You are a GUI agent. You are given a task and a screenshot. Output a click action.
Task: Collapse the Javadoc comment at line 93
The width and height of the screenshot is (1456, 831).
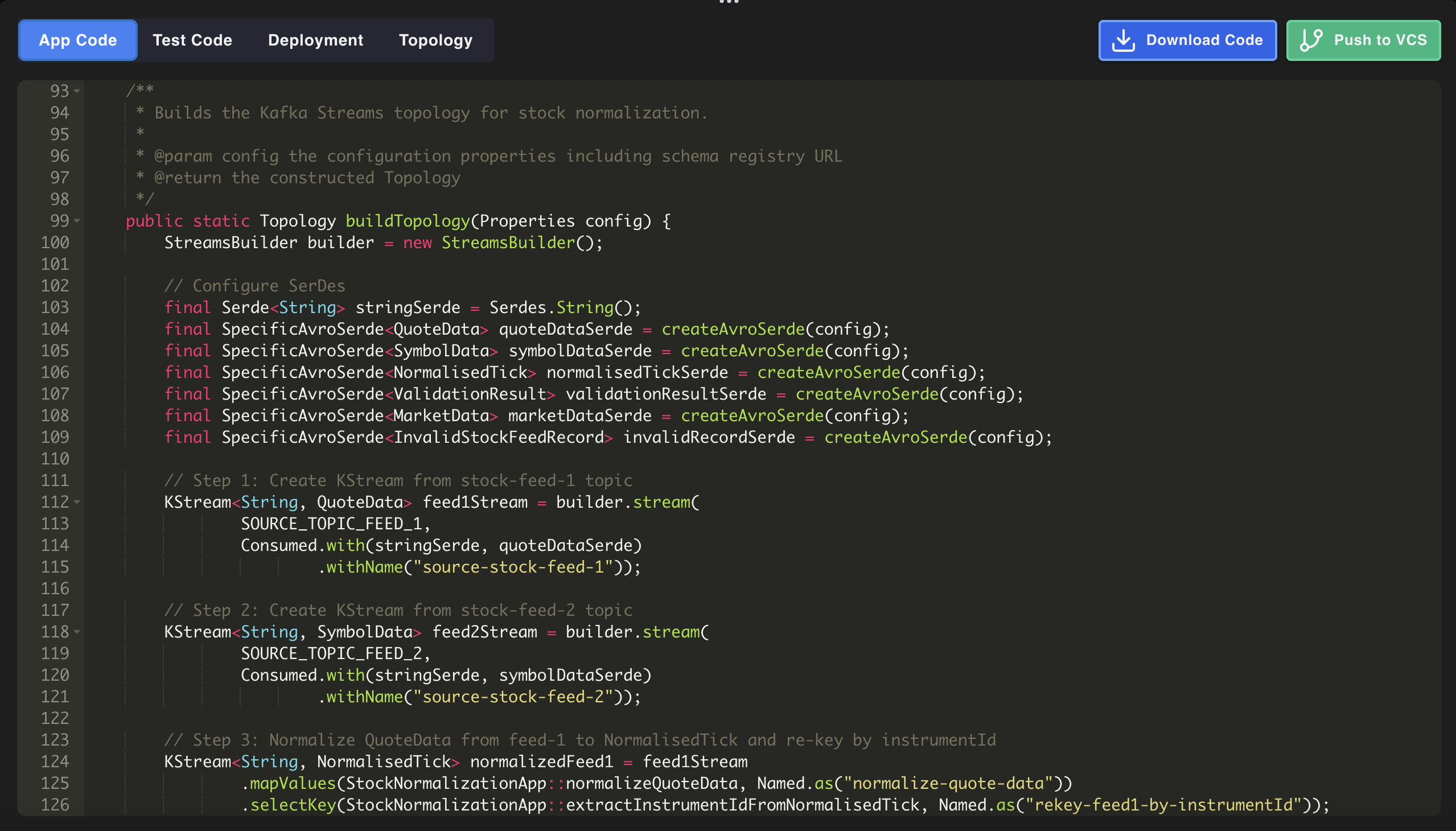(x=77, y=91)
